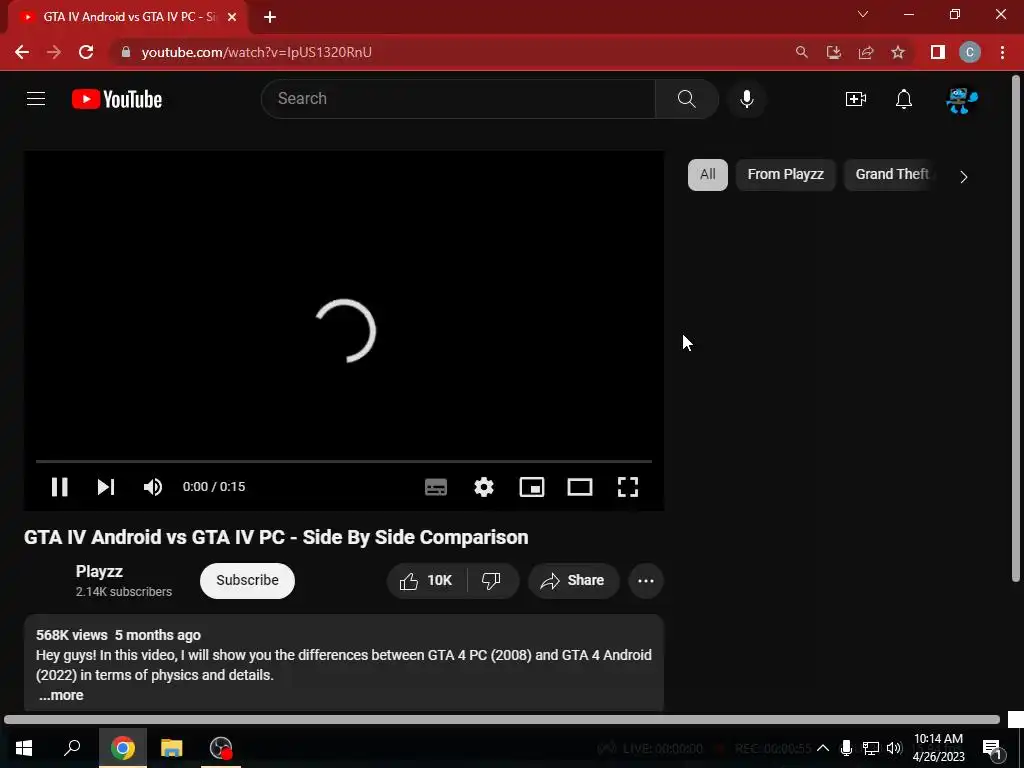Screen dimensions: 1024x768
Task: Bookmark this tab with star
Action: (898, 52)
